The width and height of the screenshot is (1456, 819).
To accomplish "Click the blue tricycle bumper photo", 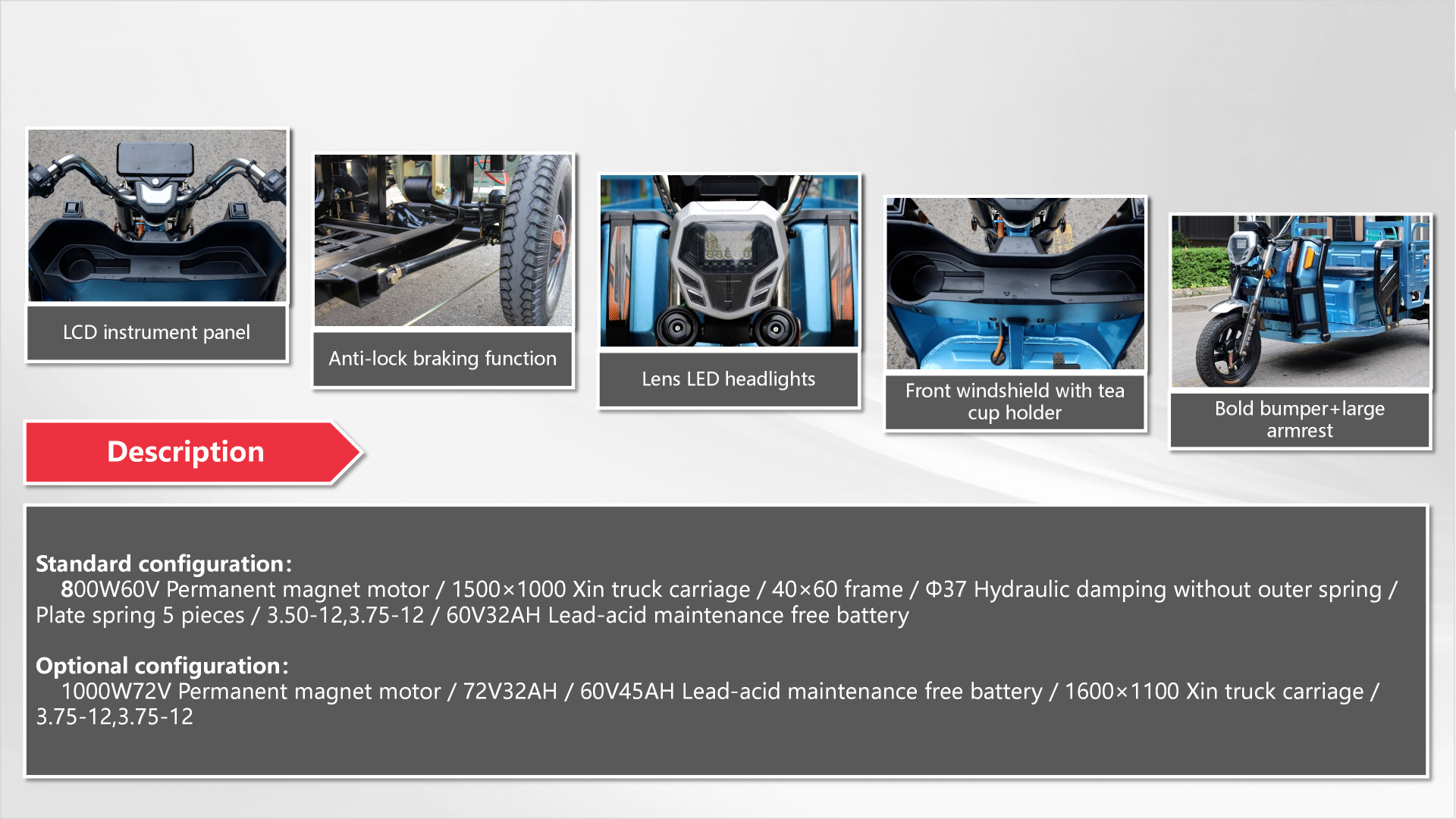I will (x=1300, y=301).
